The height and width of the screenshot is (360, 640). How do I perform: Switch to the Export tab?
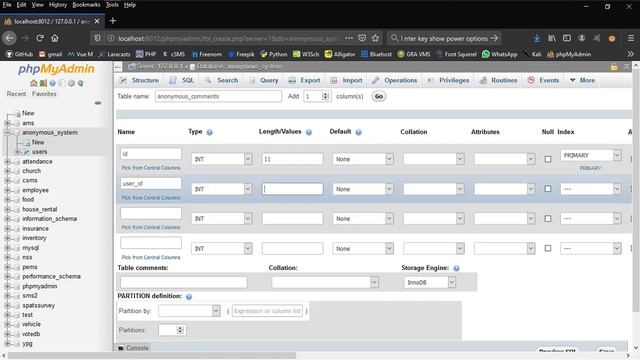pyautogui.click(x=304, y=80)
